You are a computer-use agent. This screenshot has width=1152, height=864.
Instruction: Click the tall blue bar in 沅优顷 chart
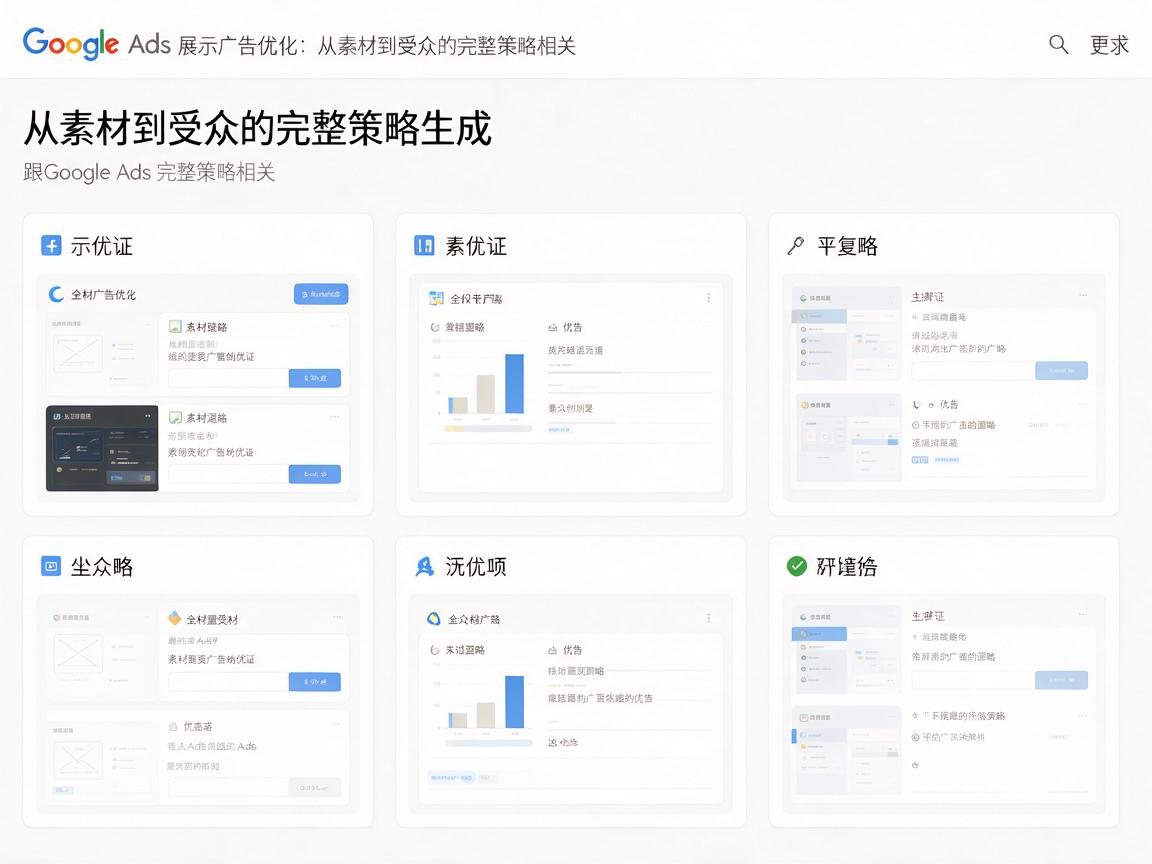[514, 702]
